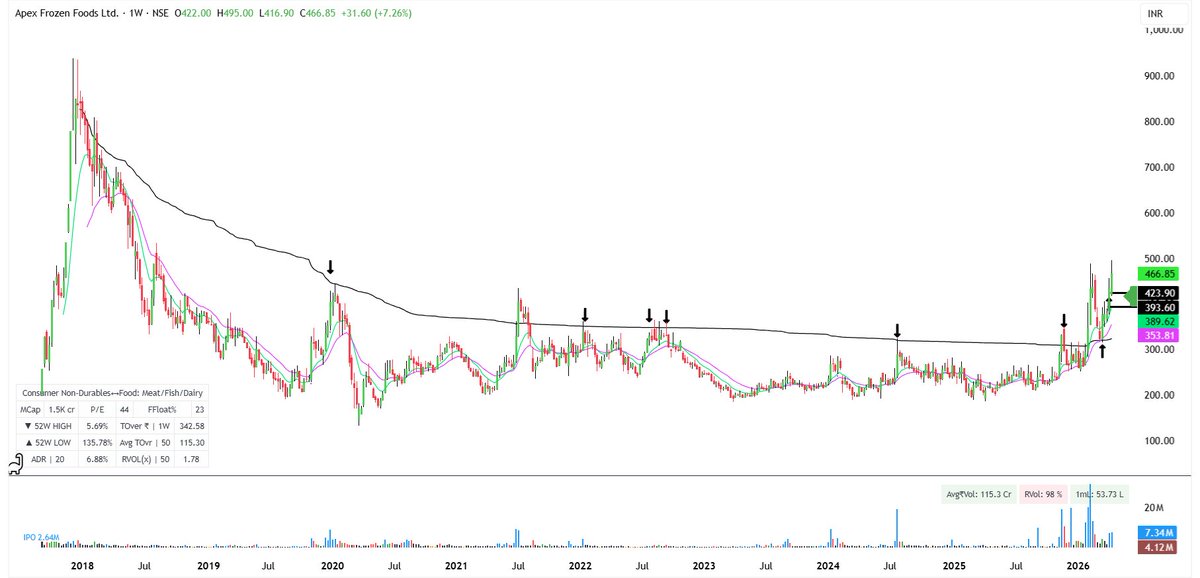Click the FFloat% cell
The image size is (1200, 578).
point(162,410)
